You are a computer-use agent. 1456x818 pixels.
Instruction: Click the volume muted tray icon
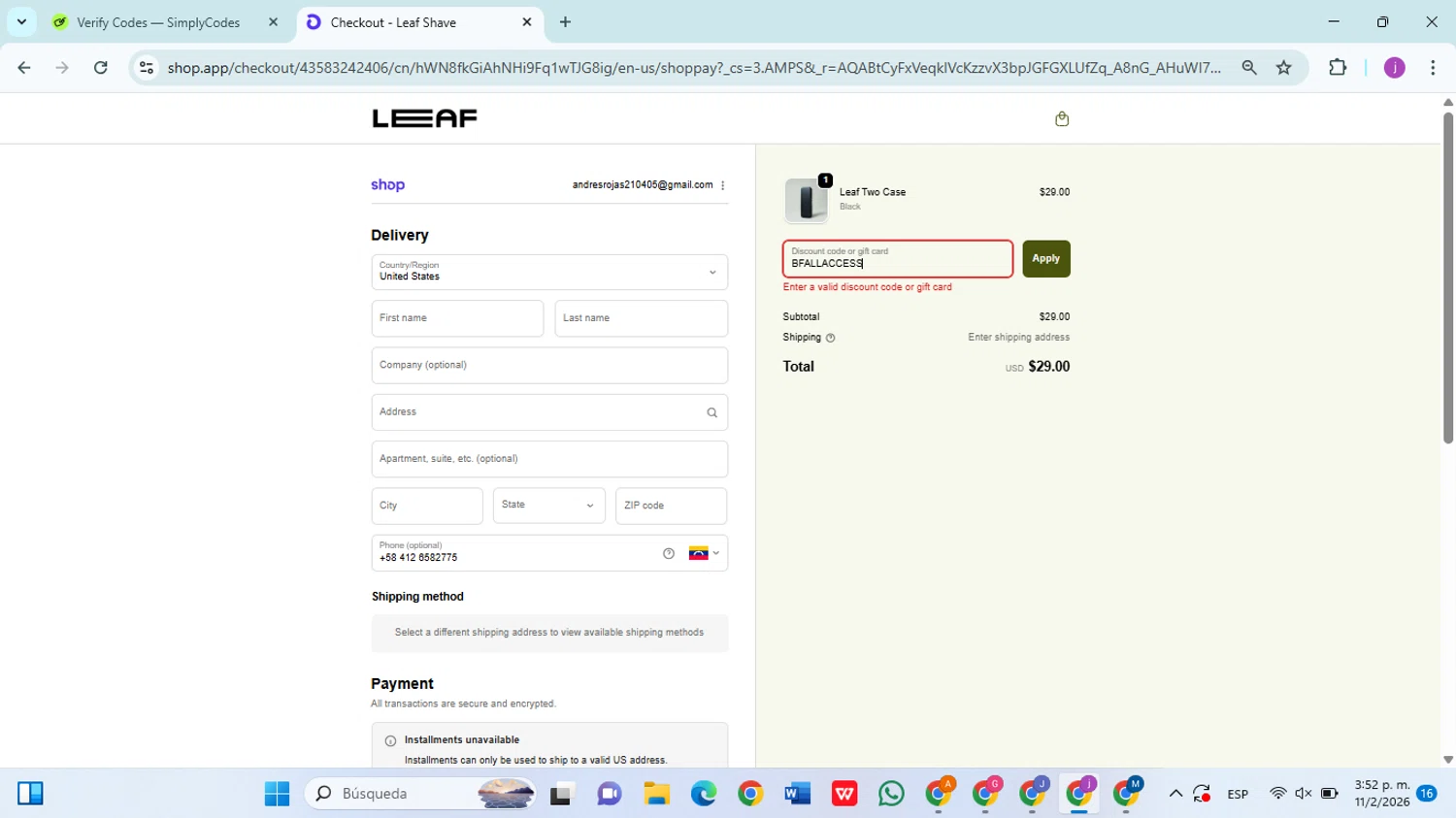(x=1304, y=794)
